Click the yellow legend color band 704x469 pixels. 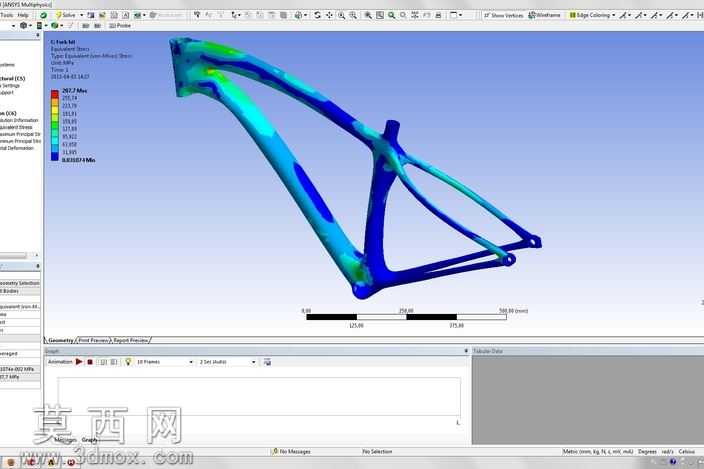coord(55,110)
